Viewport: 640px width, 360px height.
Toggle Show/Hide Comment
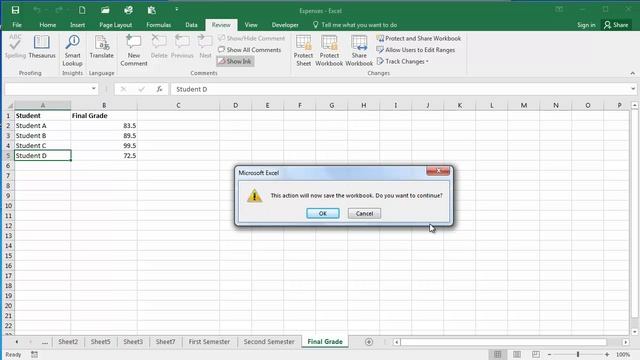(251, 38)
